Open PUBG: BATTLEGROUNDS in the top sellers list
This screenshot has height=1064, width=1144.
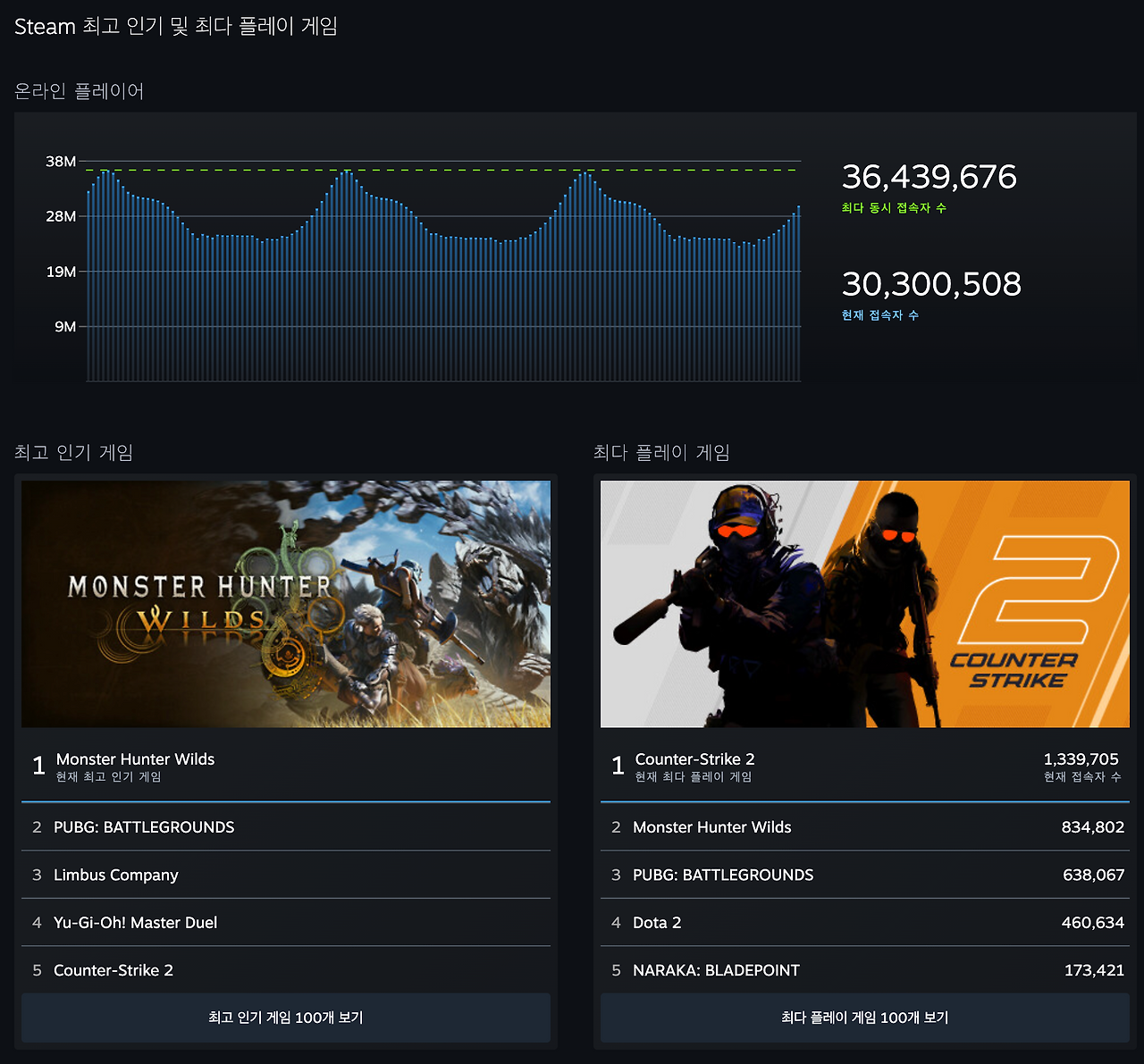pos(286,827)
